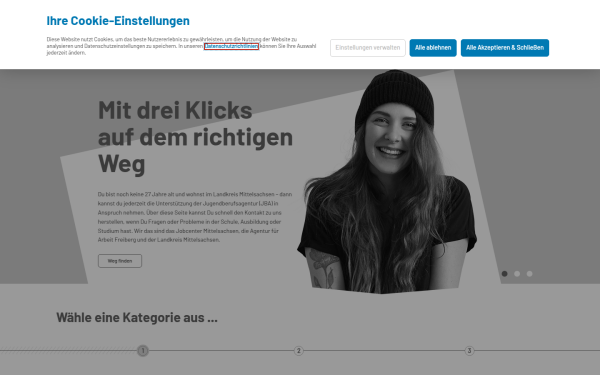Image resolution: width=600 pixels, height=375 pixels.
Task: Select step 1 on the category timeline
Action: pos(143,351)
